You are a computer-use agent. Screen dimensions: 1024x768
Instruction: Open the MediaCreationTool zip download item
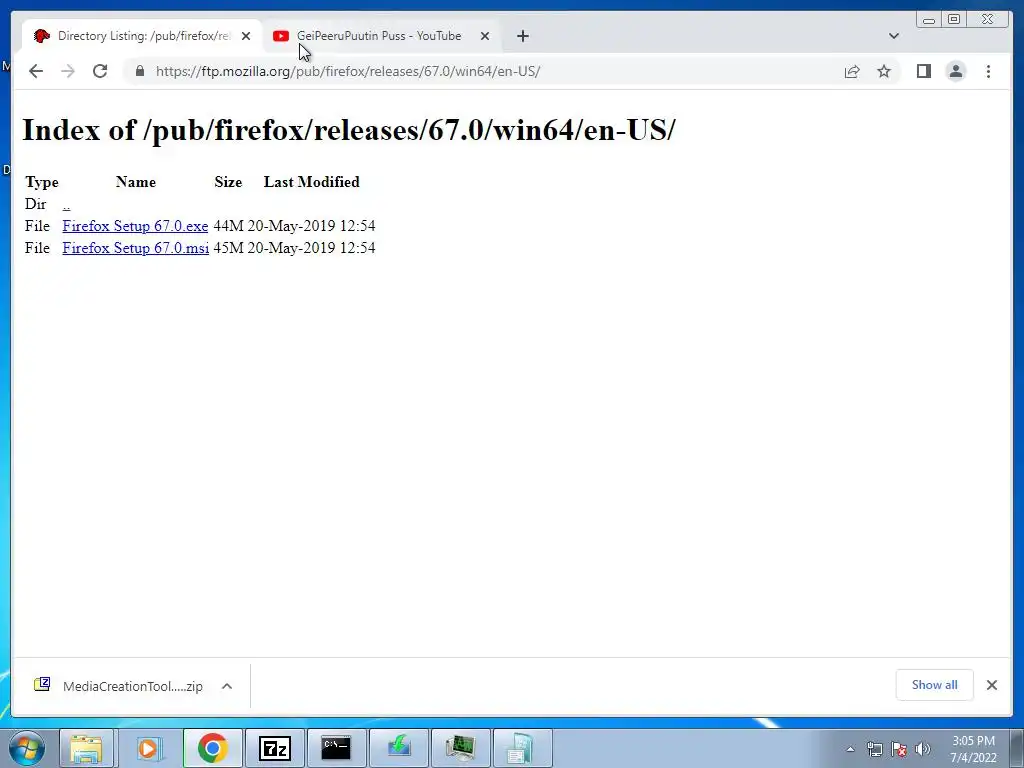pos(120,686)
